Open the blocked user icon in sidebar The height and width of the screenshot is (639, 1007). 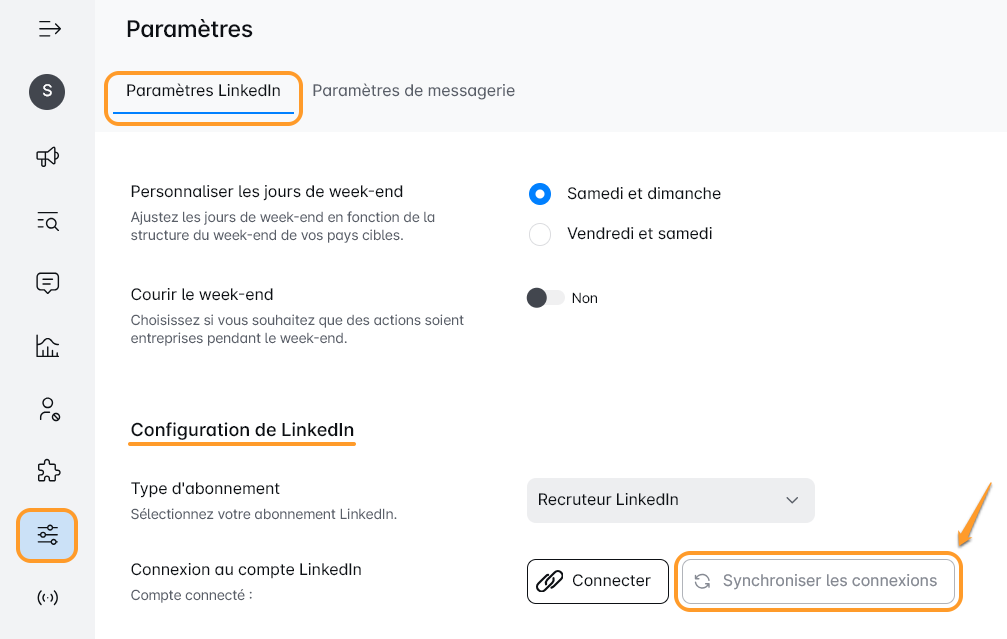47,408
